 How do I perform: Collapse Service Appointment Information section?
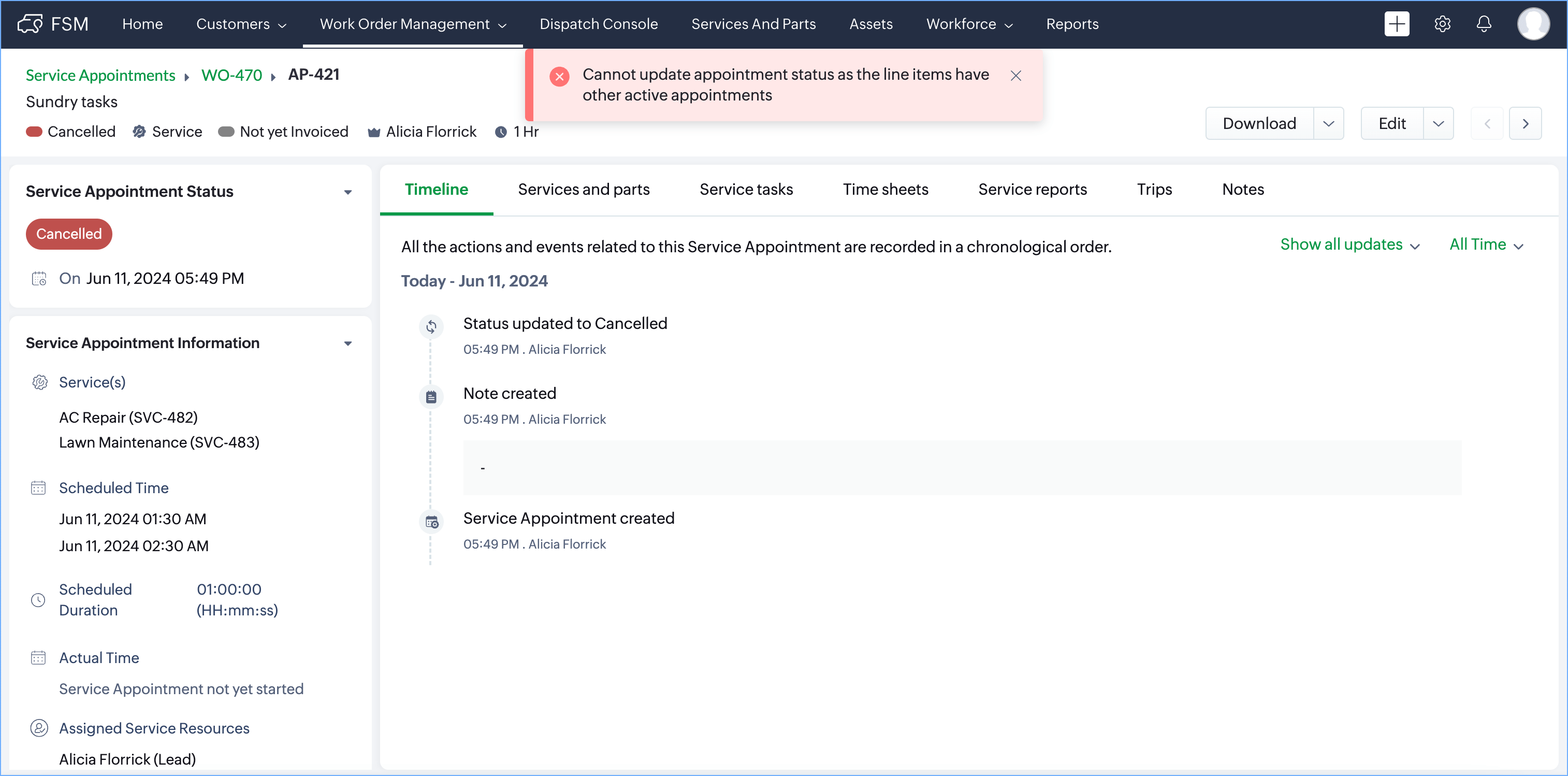pos(347,343)
